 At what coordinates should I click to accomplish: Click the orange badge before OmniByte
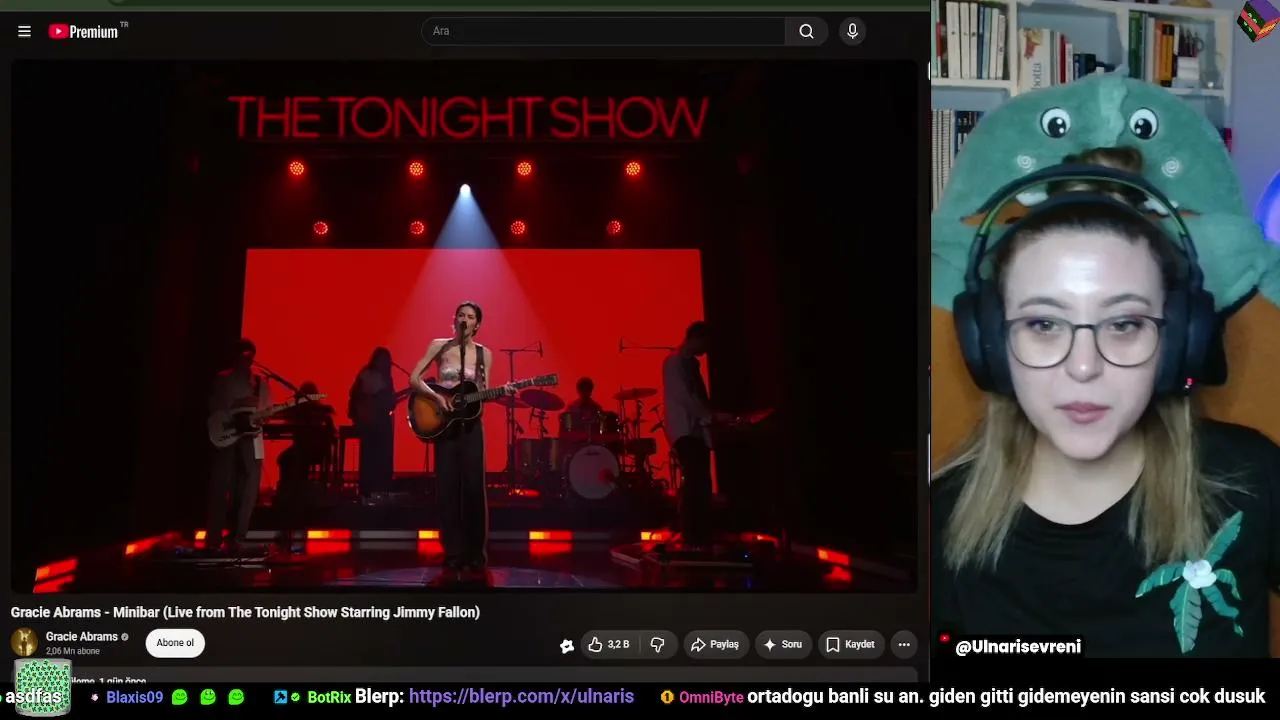pyautogui.click(x=667, y=697)
